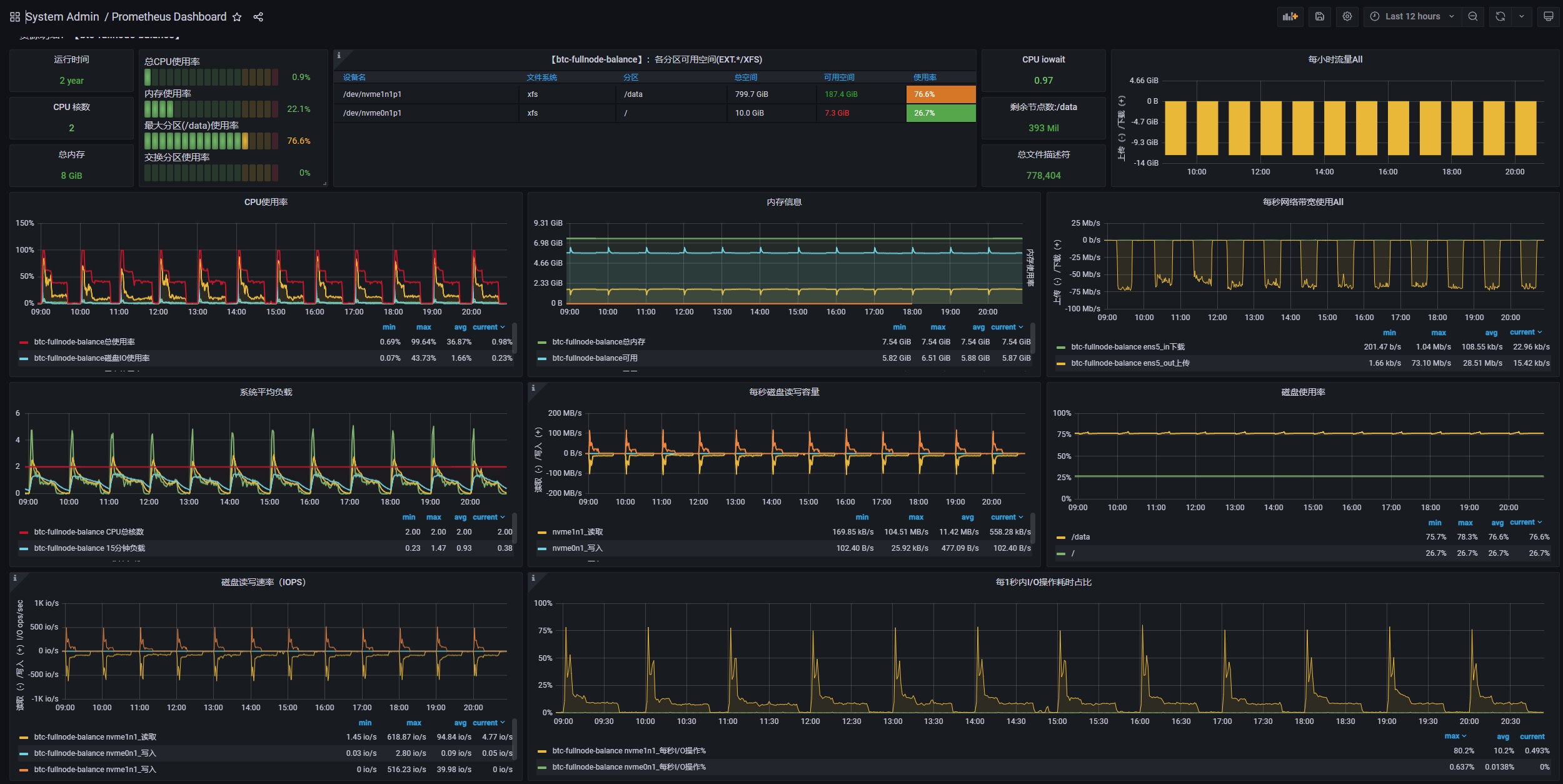Click the CPU usage legend scrollbar
Image resolution: width=1563 pixels, height=784 pixels.
pyautogui.click(x=515, y=338)
